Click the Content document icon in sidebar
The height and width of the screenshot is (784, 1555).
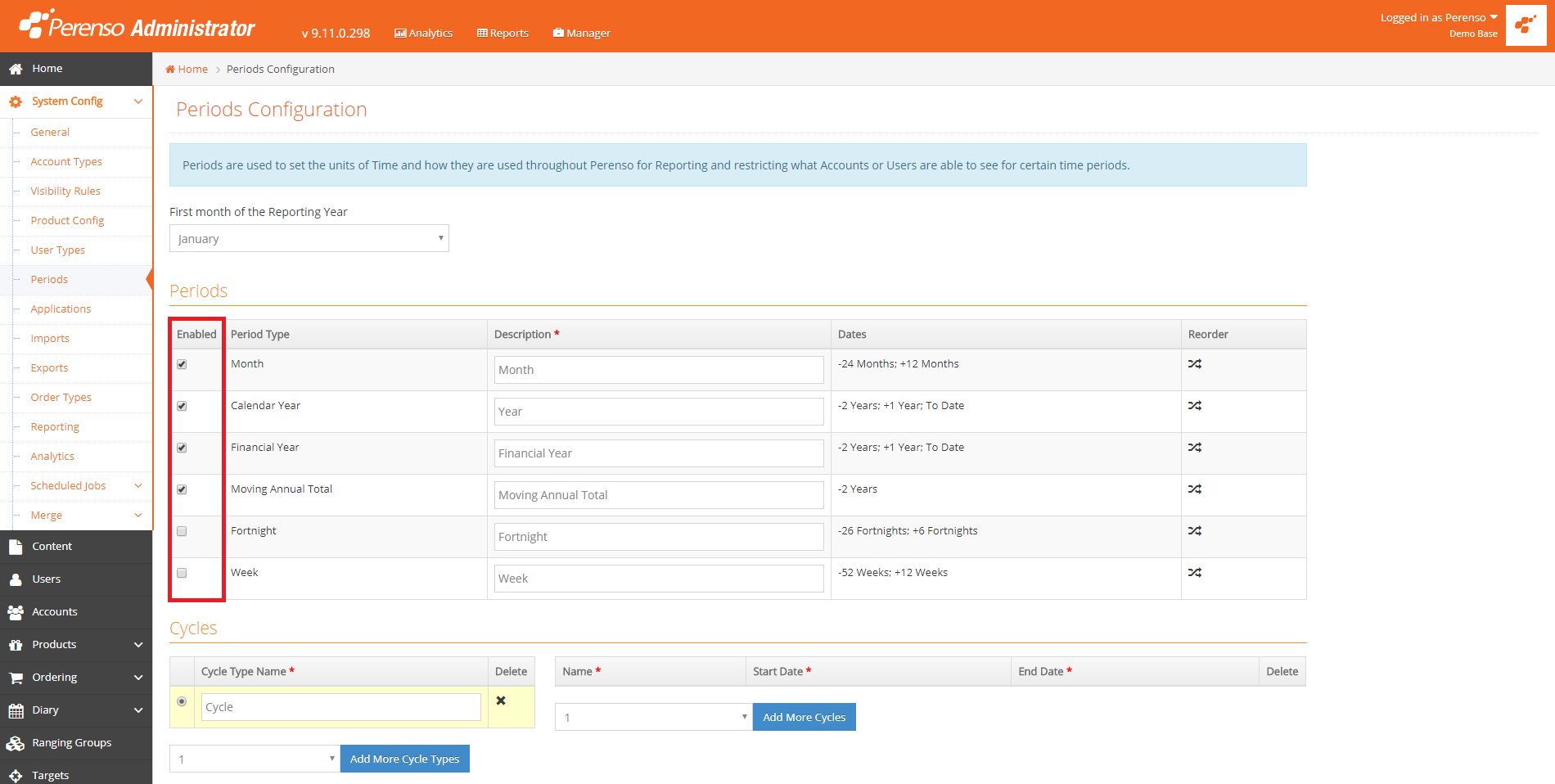pos(16,547)
